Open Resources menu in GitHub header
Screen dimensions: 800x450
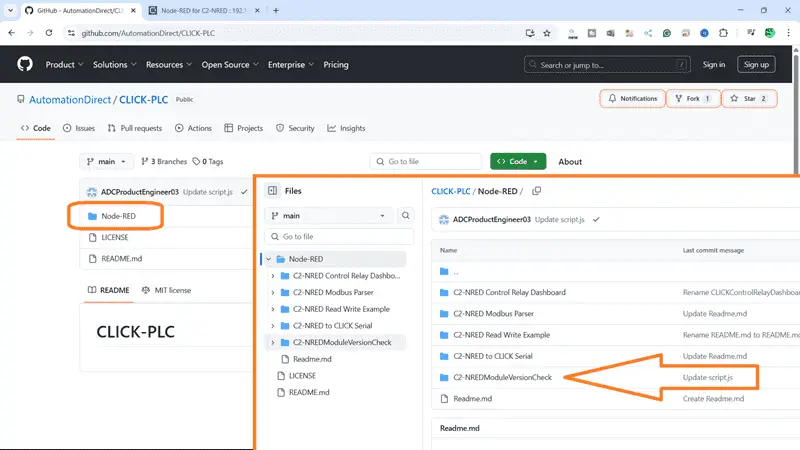click(x=169, y=65)
